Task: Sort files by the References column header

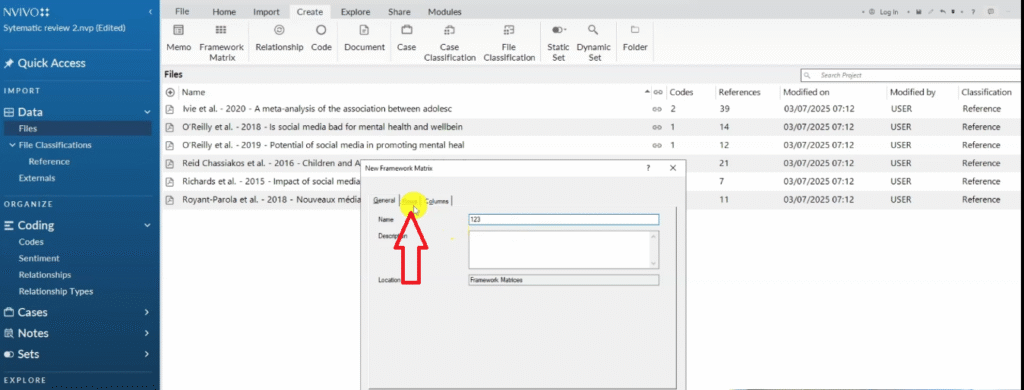Action: (739, 92)
